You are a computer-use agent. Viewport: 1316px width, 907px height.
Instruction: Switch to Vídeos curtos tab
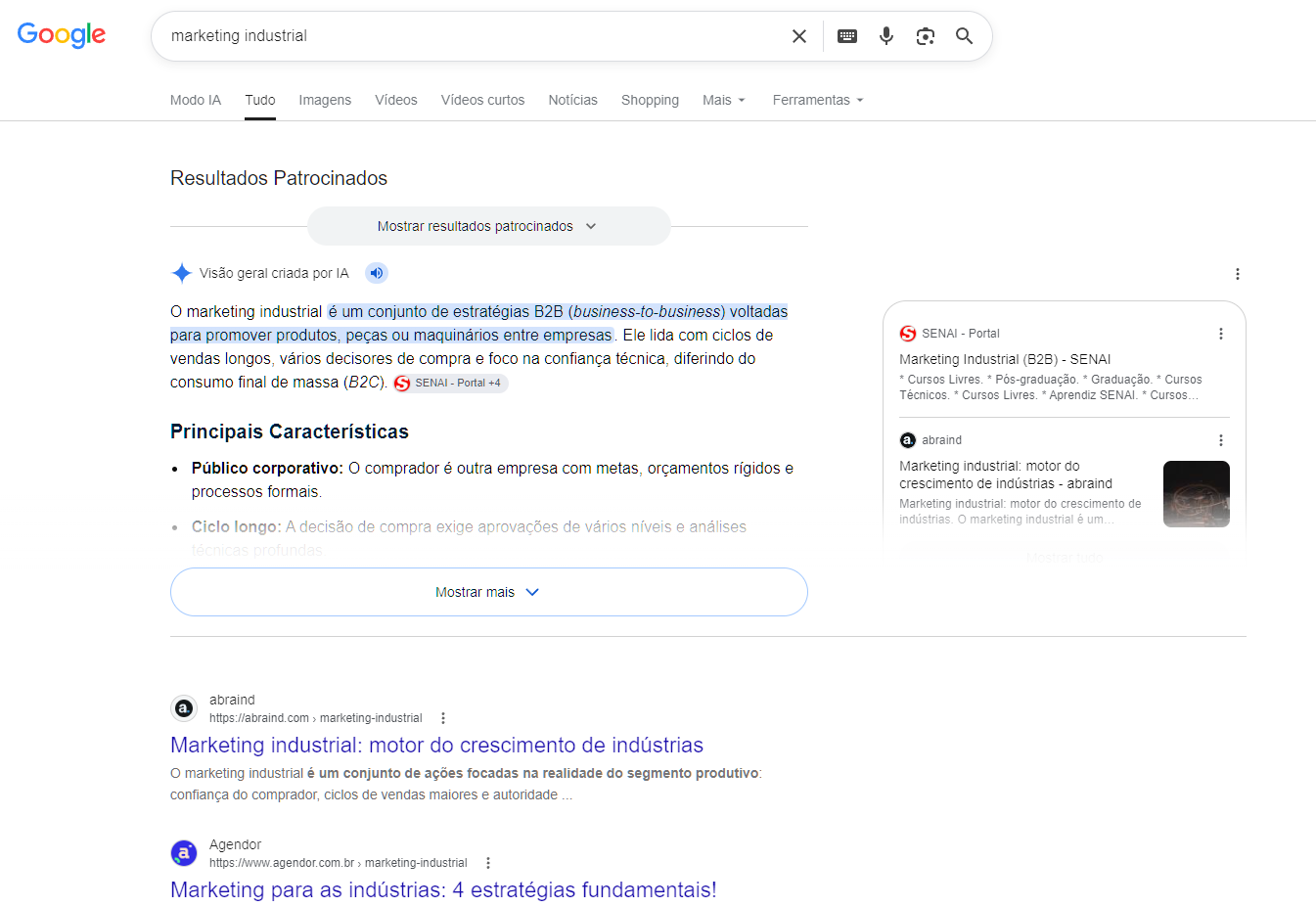[482, 100]
